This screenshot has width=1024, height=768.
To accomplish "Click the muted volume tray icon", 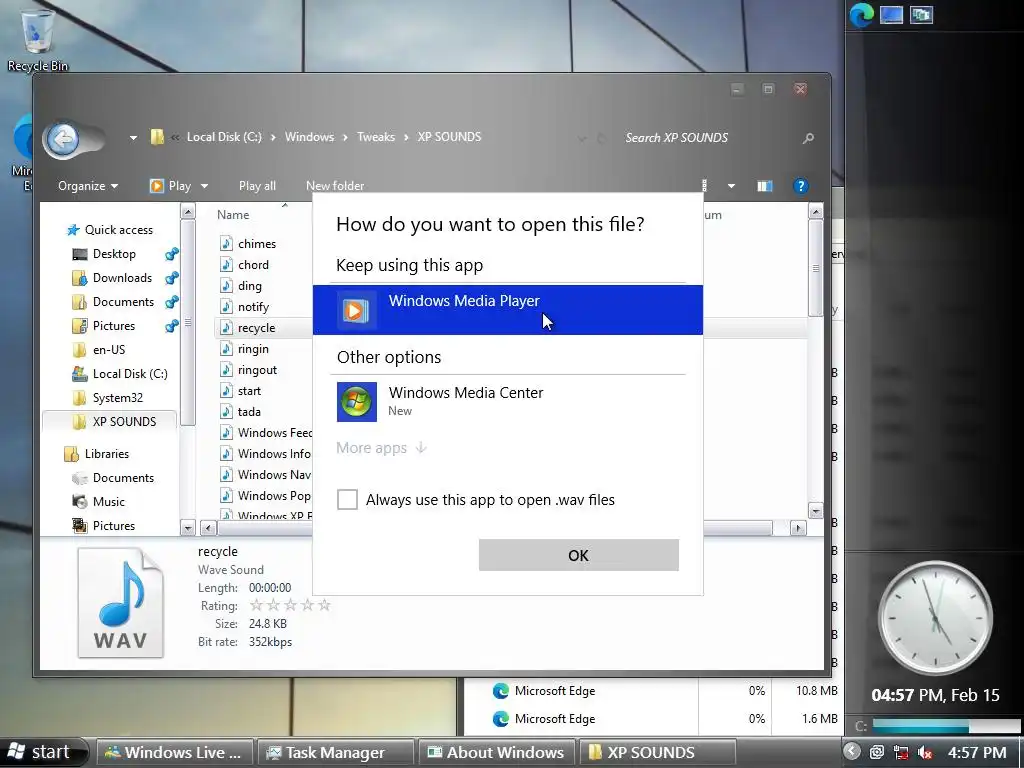I will [x=925, y=753].
